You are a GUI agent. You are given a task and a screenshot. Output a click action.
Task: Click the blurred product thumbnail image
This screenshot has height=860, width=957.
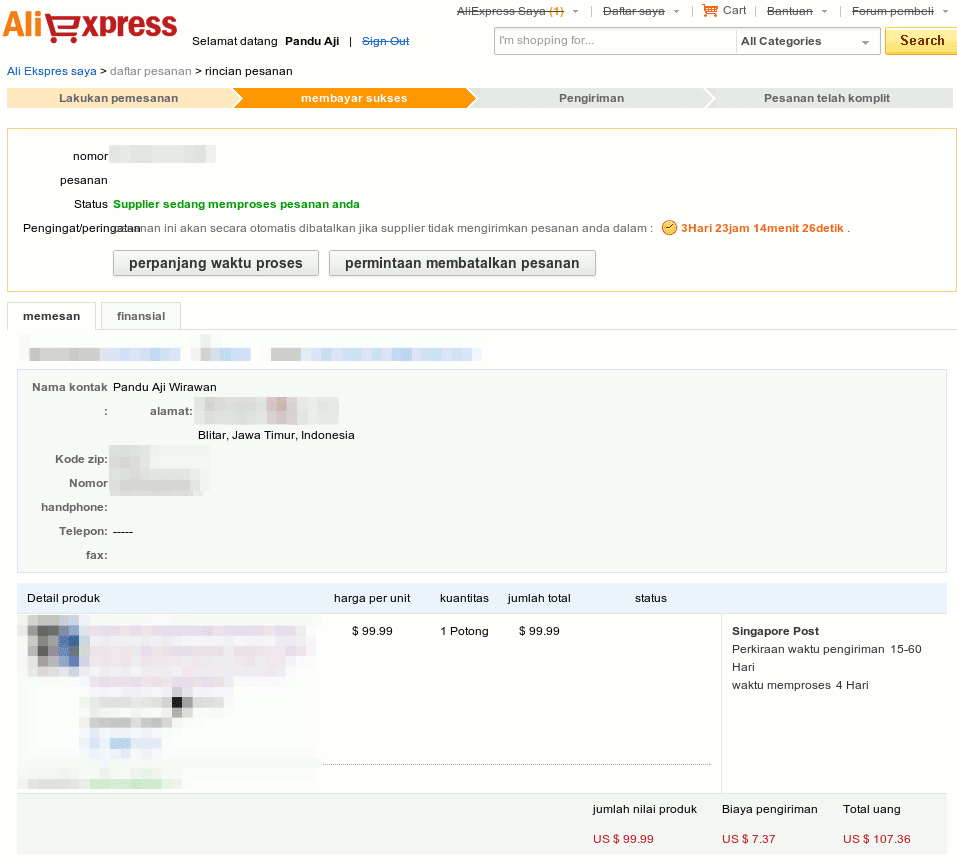pyautogui.click(x=54, y=645)
